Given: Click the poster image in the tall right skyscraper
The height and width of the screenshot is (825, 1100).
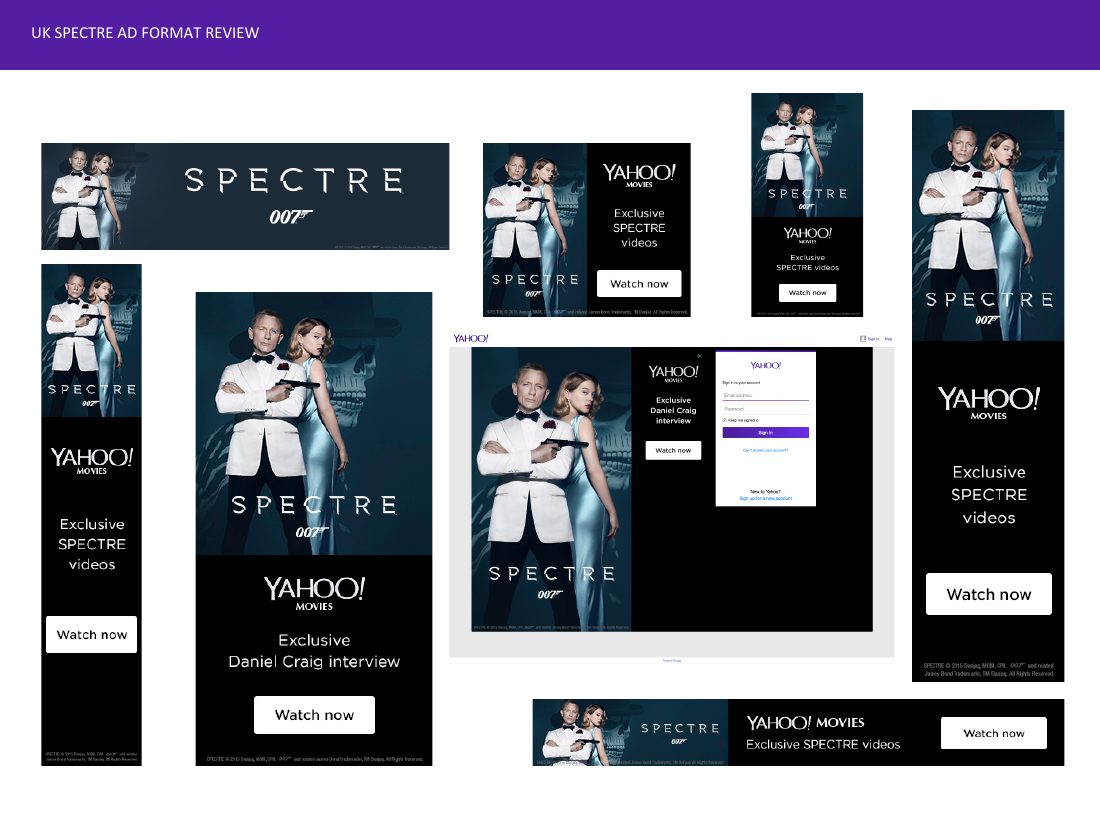Looking at the screenshot, I should point(988,225).
